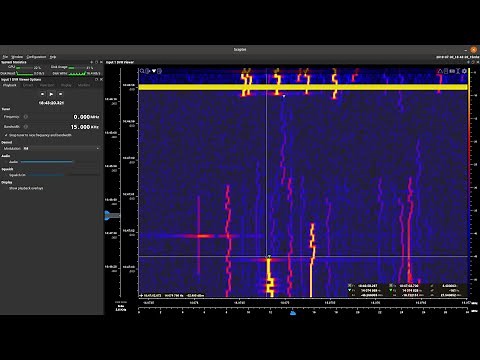Switch to the Markers tab
Viewport: 480px width, 360px height.
click(84, 85)
